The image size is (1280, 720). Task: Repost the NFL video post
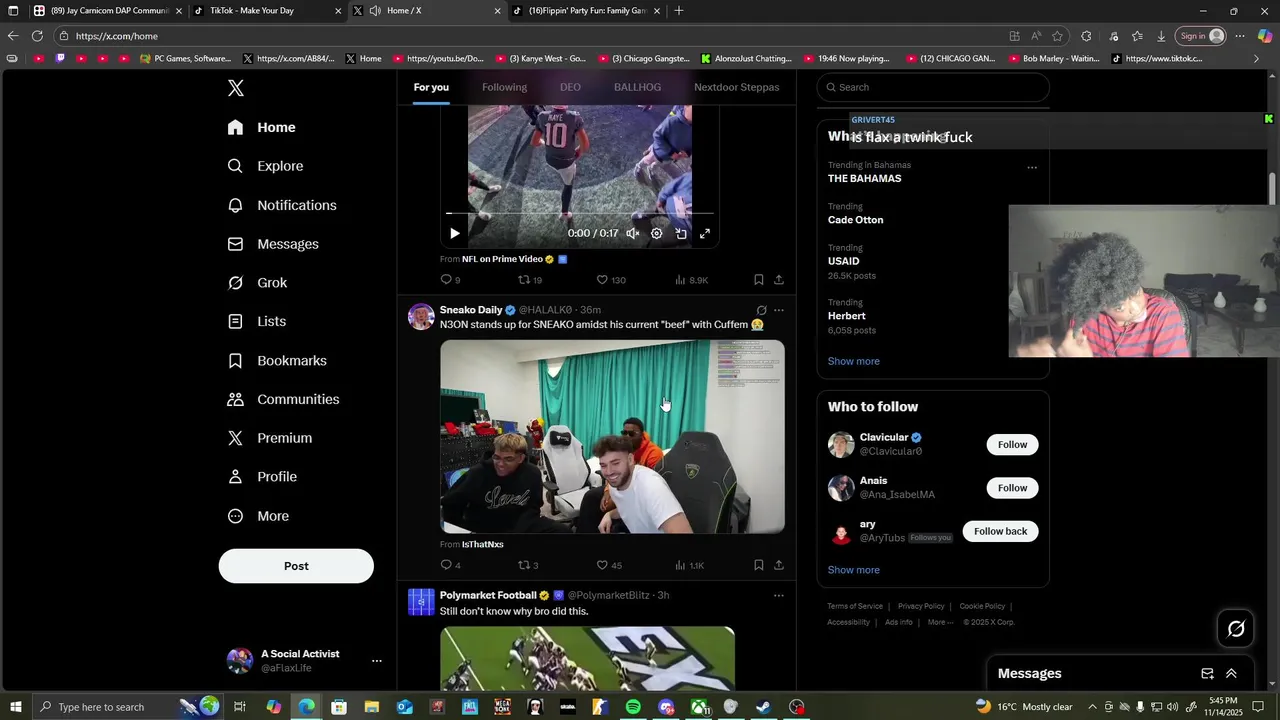[529, 280]
